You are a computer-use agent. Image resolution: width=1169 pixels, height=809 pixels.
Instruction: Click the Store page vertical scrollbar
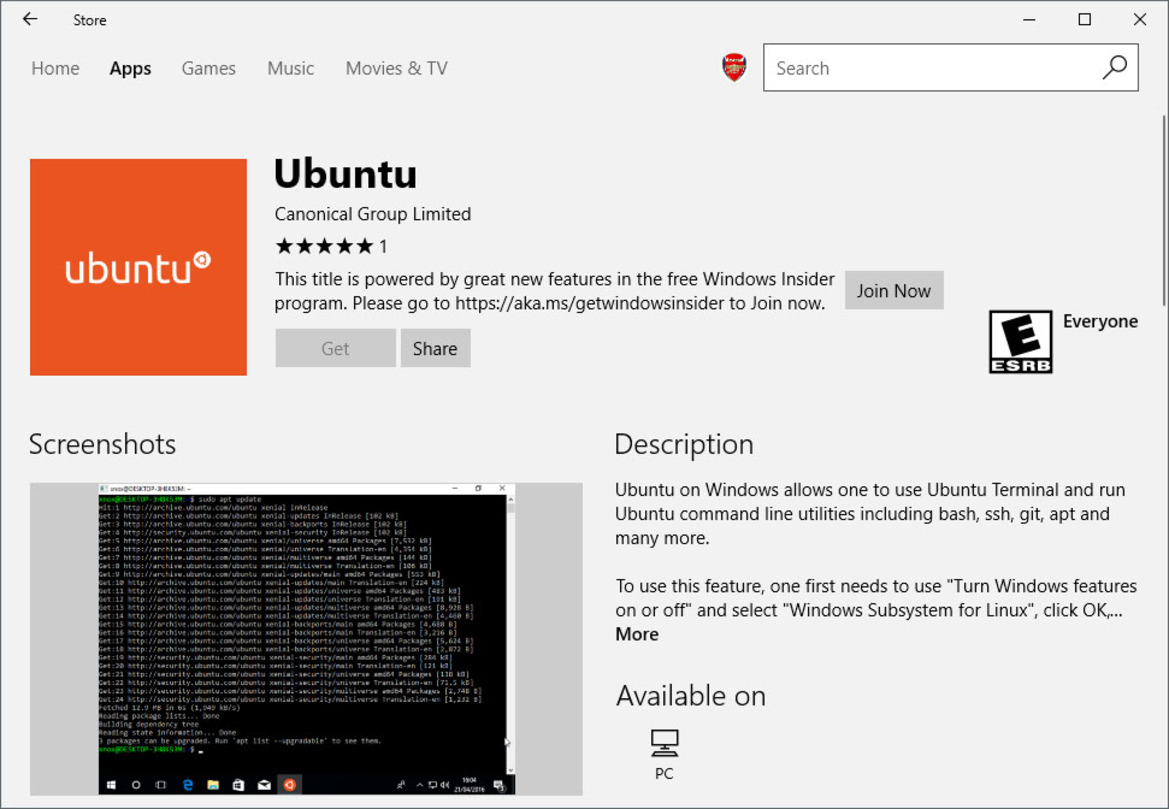[1164, 210]
